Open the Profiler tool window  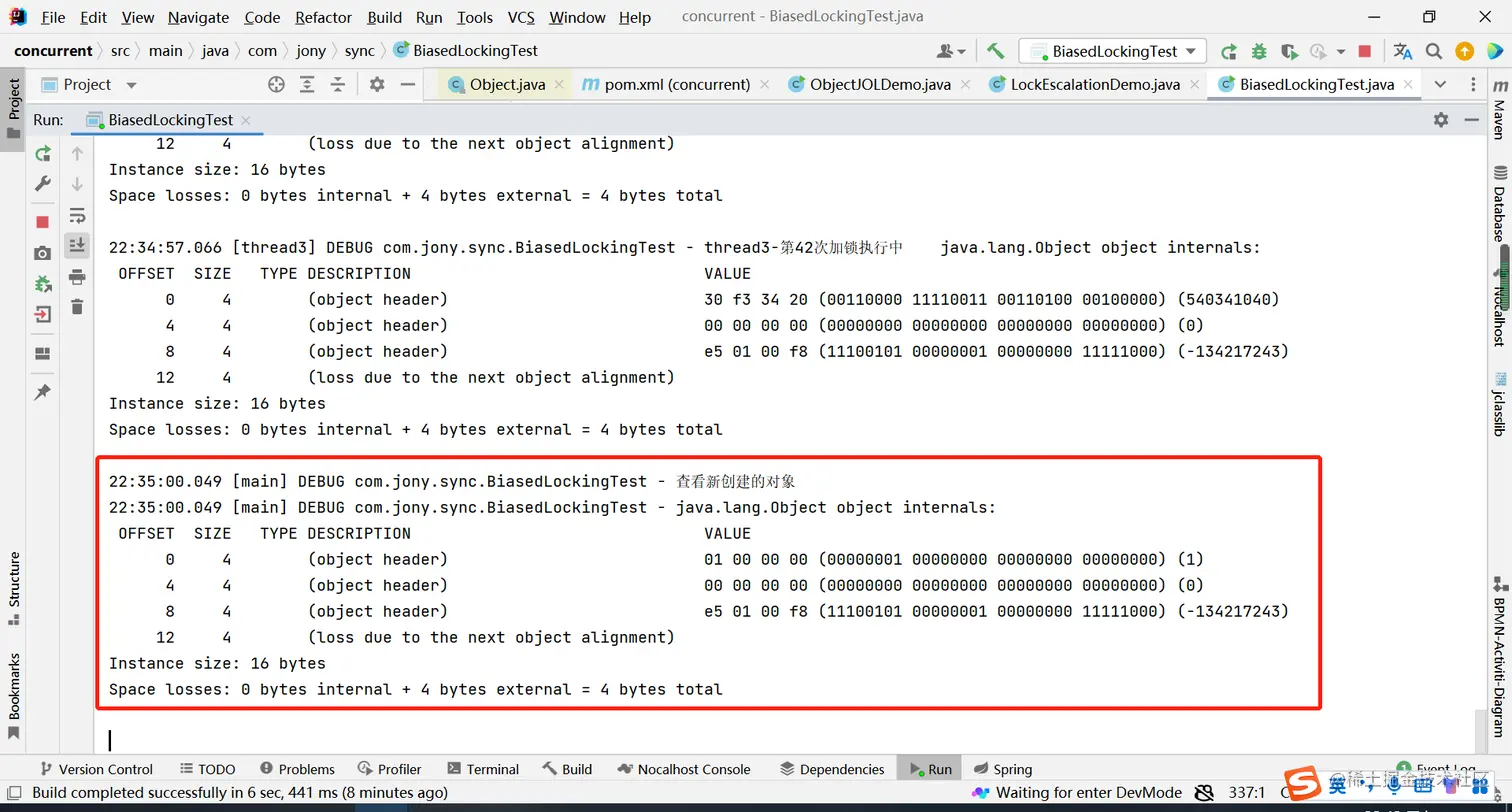(x=389, y=769)
